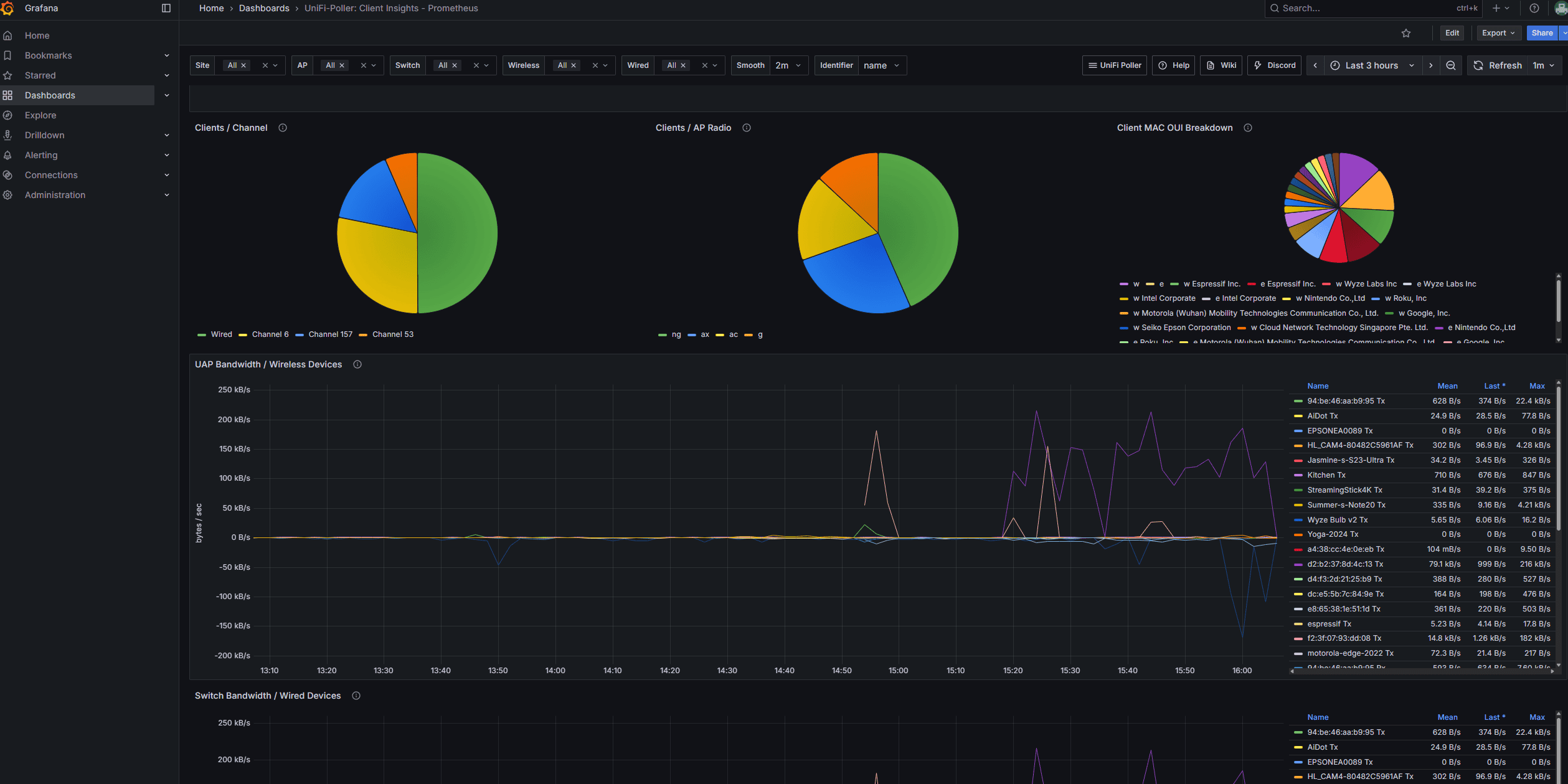The image size is (1568, 784).
Task: Open Starred in sidebar menu
Action: 40,75
